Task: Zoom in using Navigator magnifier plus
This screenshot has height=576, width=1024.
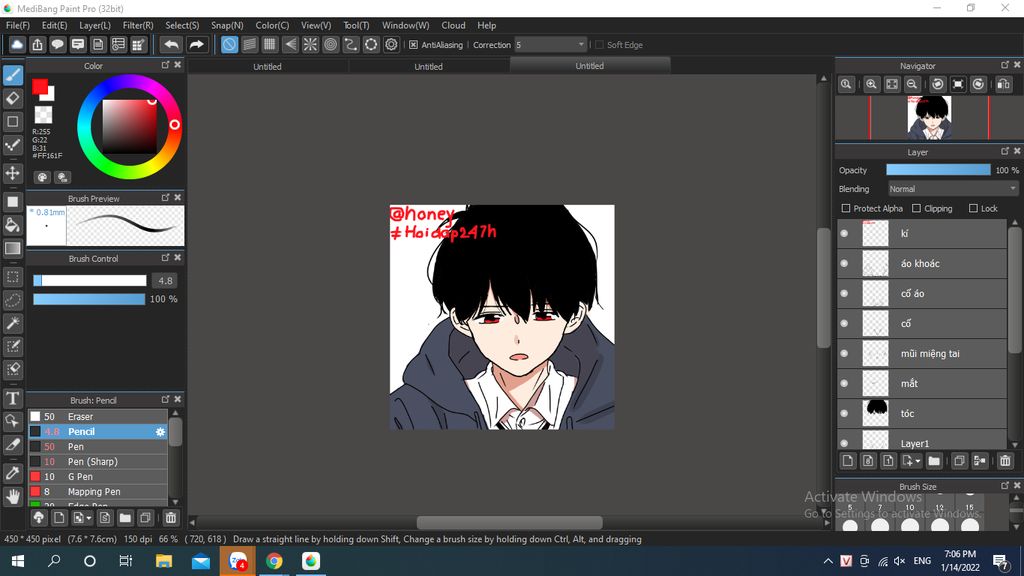Action: click(871, 84)
